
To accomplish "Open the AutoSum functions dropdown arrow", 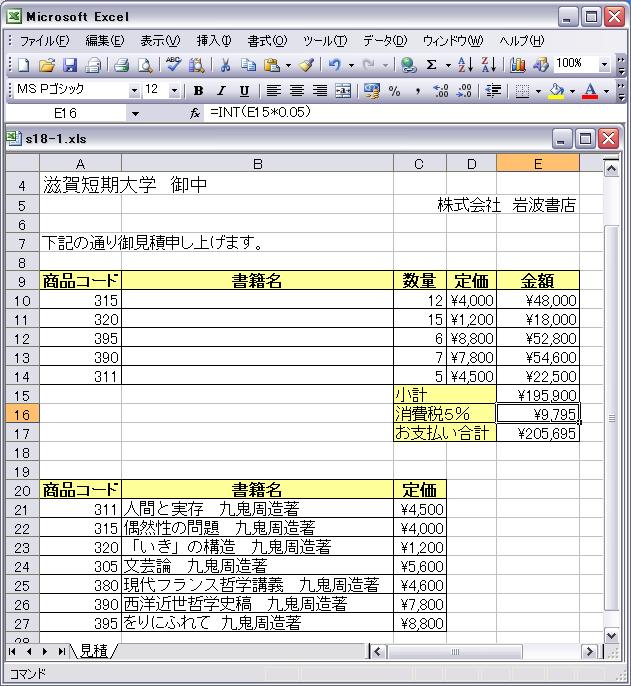I will (x=448, y=66).
